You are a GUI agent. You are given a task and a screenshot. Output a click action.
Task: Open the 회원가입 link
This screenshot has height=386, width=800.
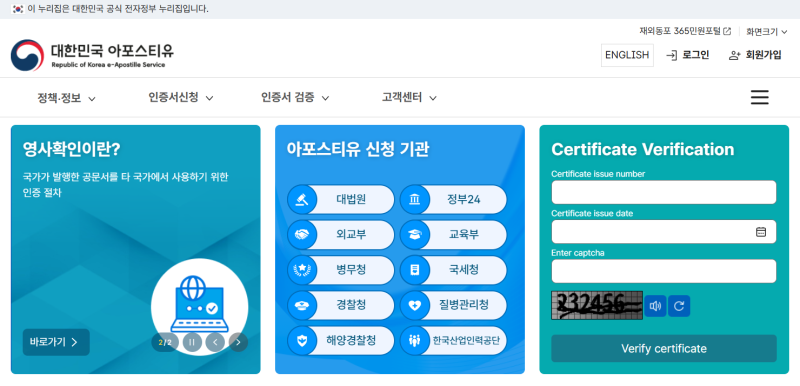[x=755, y=55]
